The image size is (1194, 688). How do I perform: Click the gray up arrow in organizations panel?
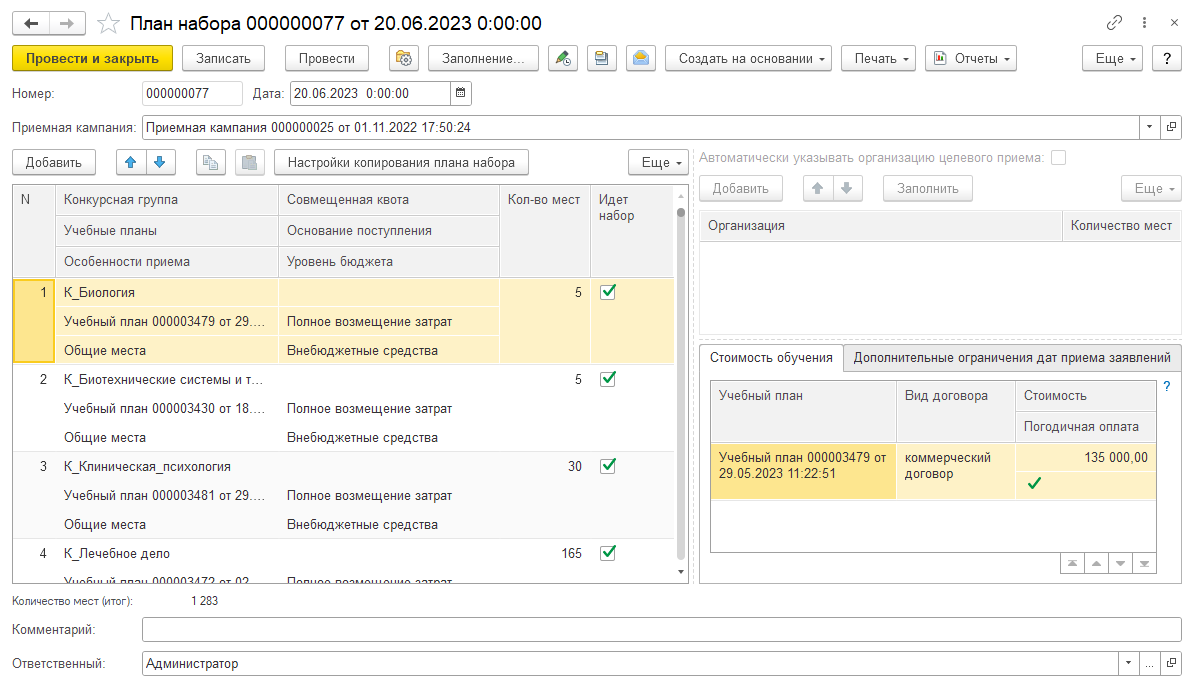coord(818,188)
